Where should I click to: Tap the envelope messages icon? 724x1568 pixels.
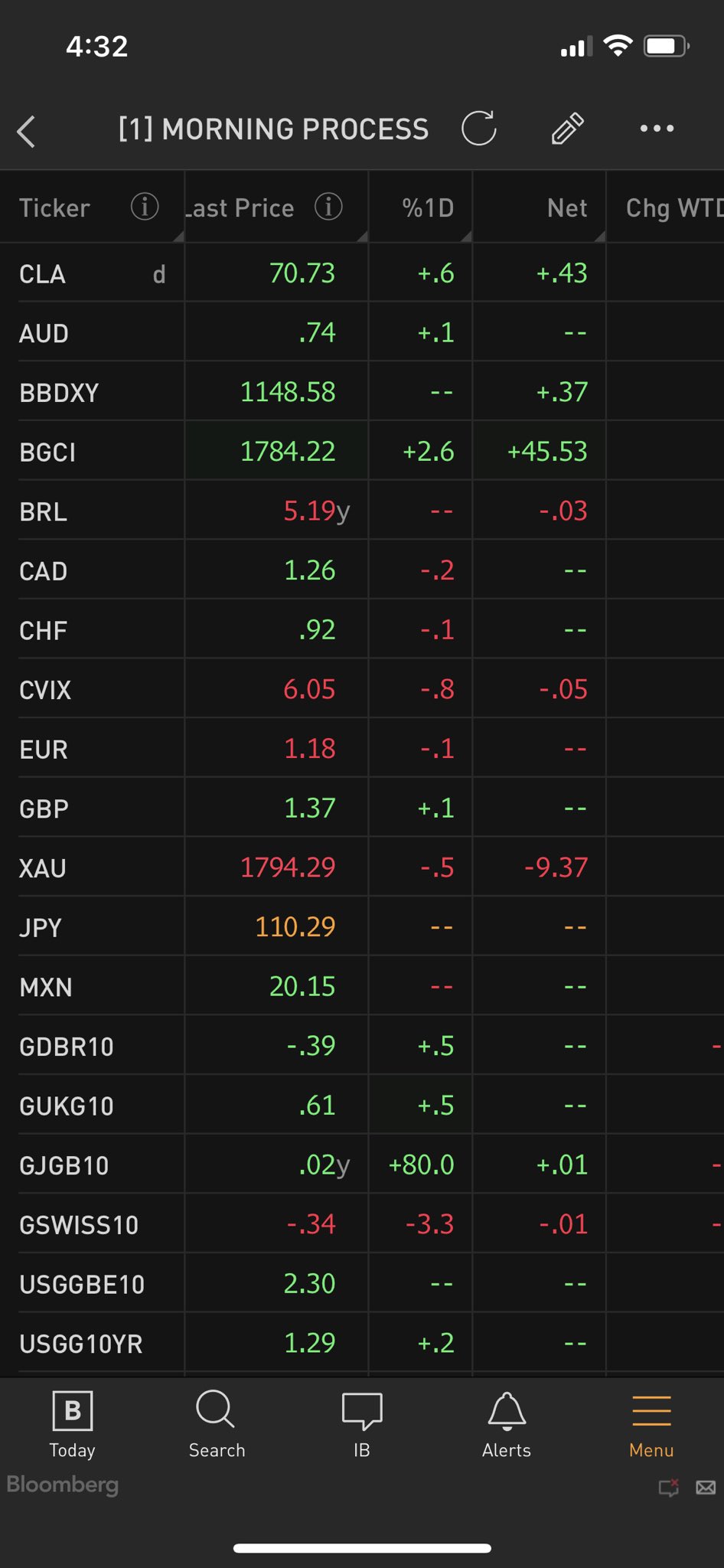point(706,1488)
